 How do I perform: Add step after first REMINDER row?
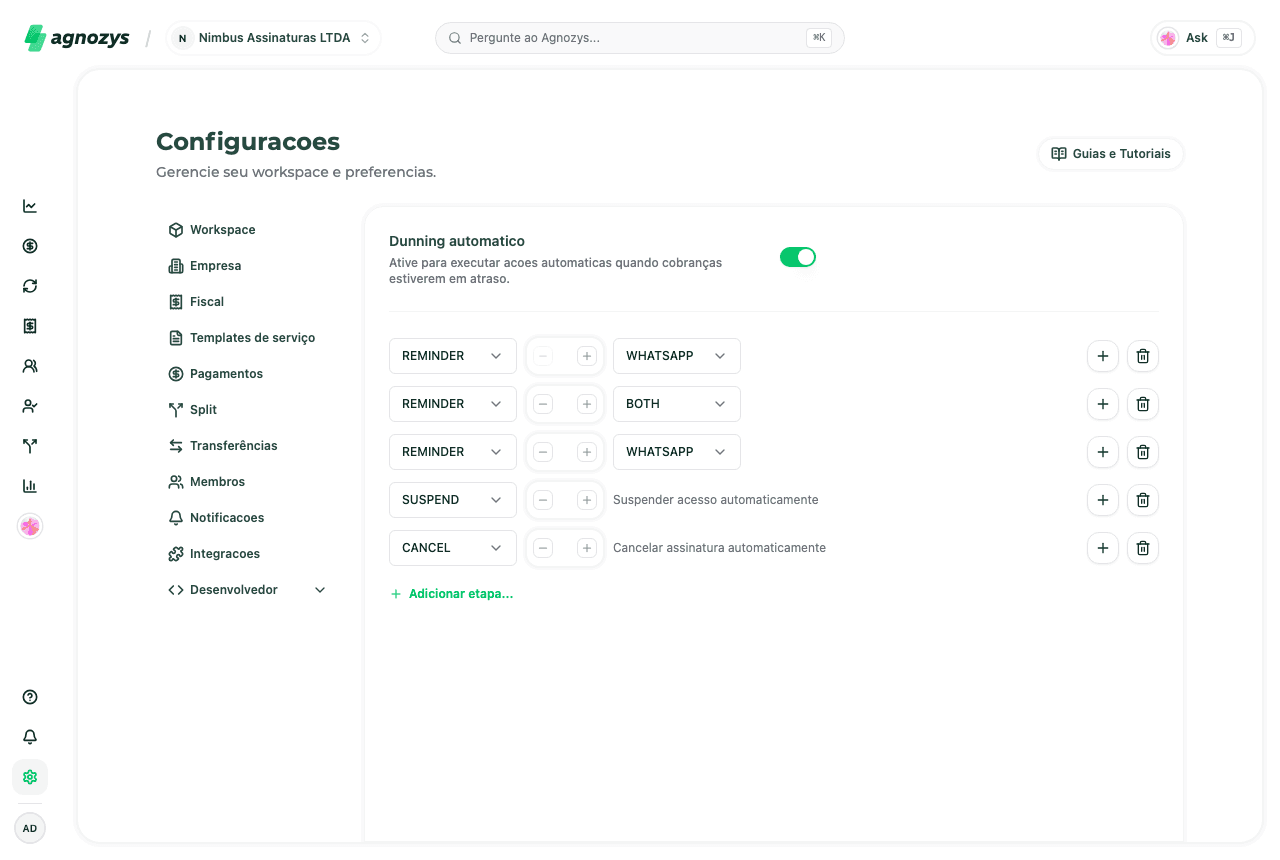click(1103, 356)
